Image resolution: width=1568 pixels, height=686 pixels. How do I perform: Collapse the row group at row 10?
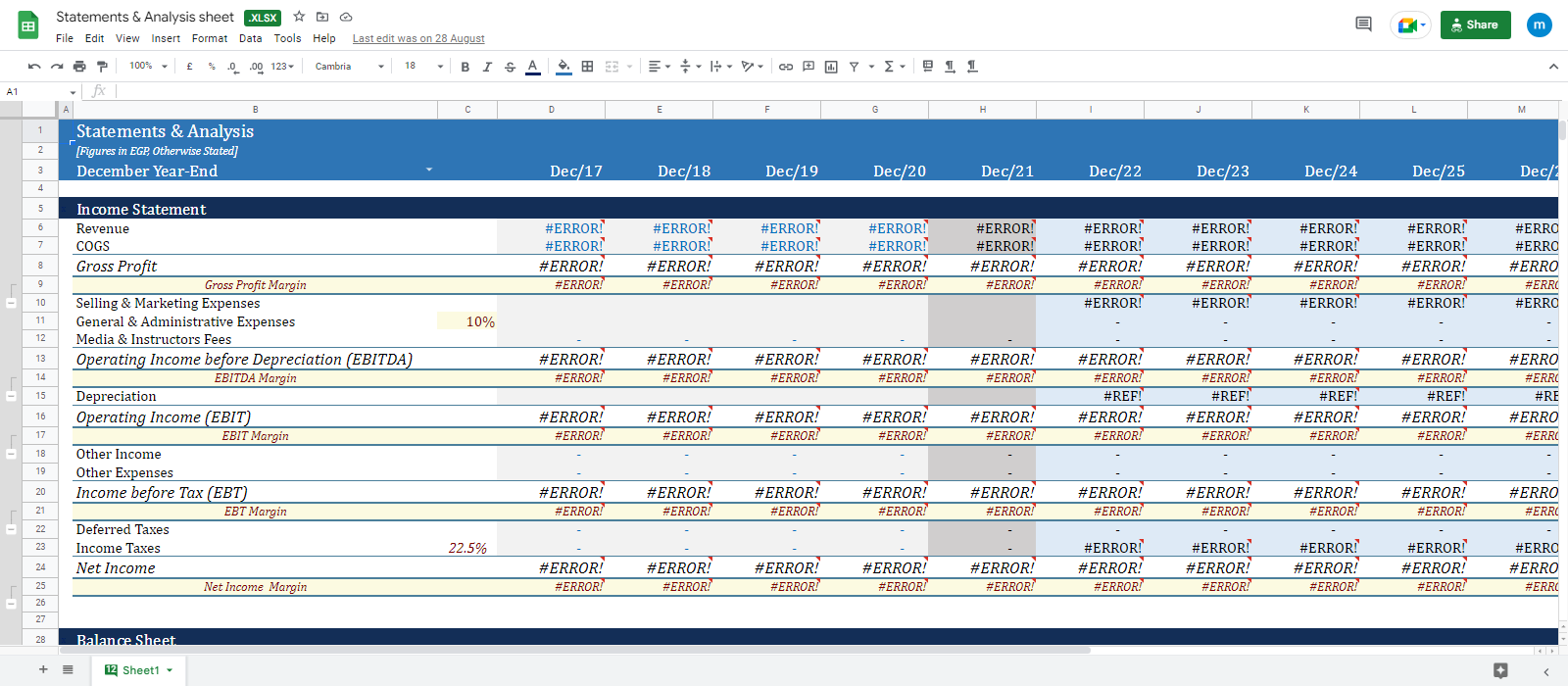pos(11,303)
